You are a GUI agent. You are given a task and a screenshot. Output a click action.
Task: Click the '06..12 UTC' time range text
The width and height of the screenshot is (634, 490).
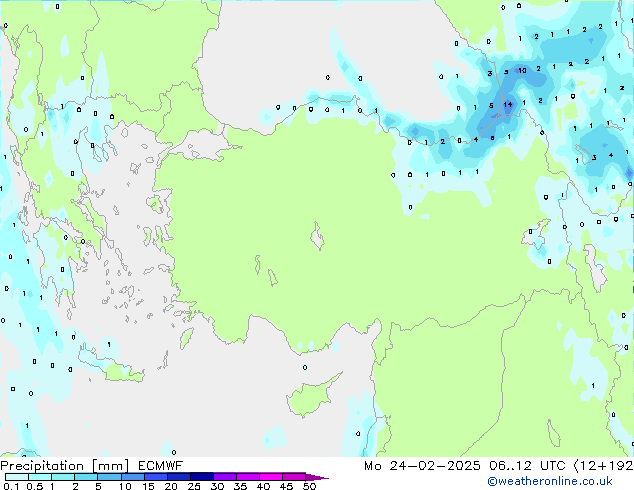pyautogui.click(x=527, y=466)
